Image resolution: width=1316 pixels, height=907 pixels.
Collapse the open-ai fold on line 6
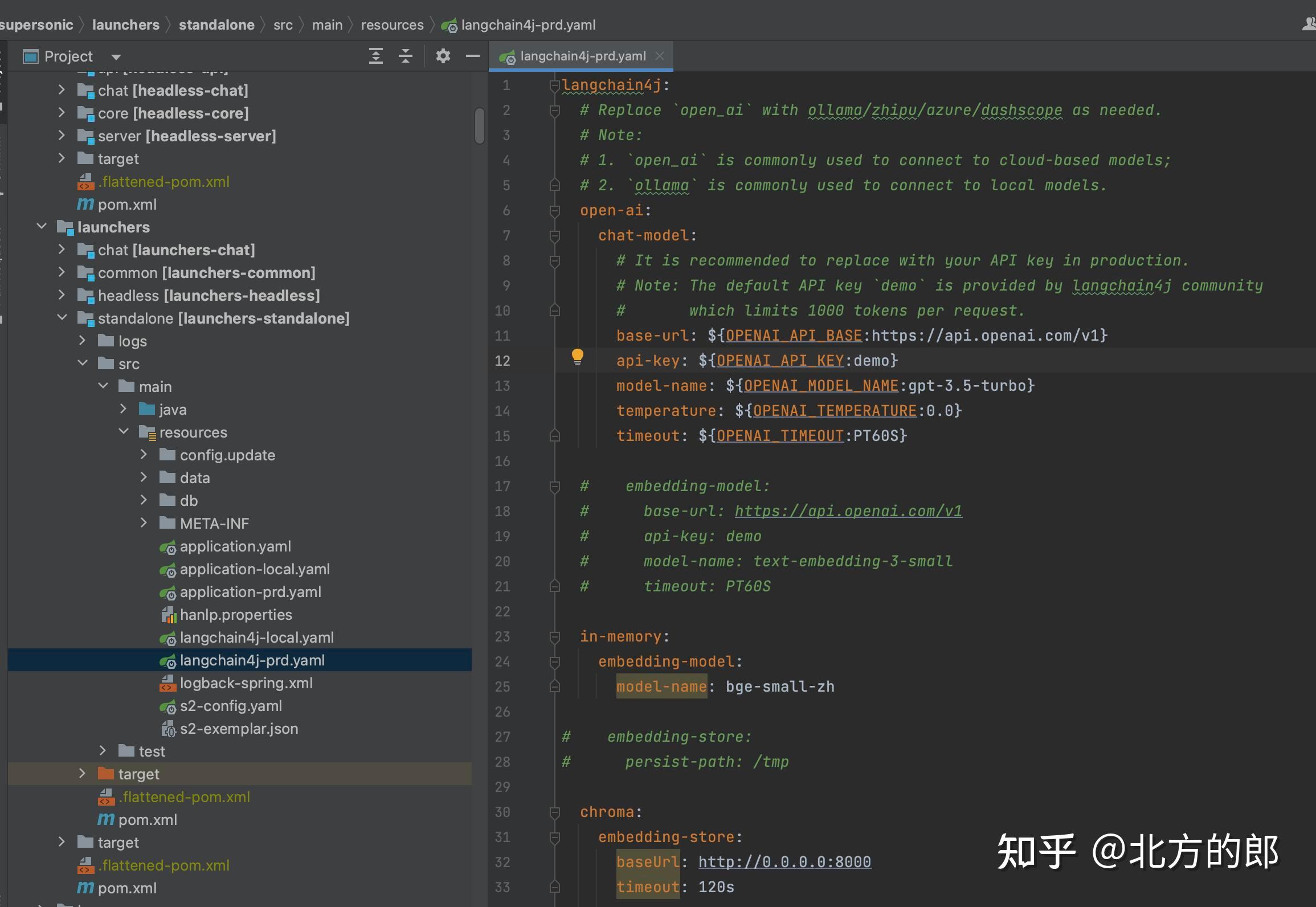(555, 210)
